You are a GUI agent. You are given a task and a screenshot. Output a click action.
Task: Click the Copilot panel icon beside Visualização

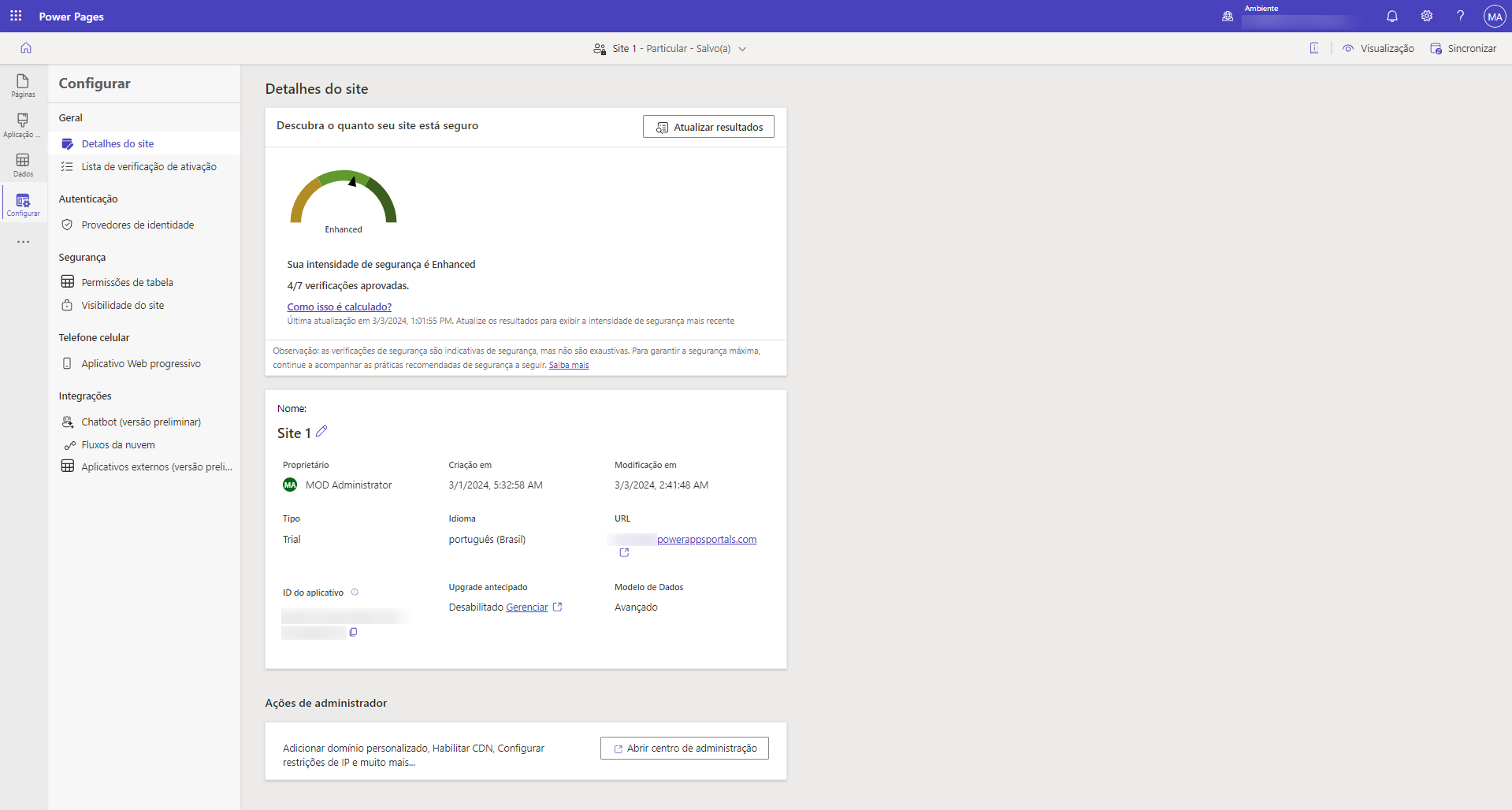pos(1314,48)
